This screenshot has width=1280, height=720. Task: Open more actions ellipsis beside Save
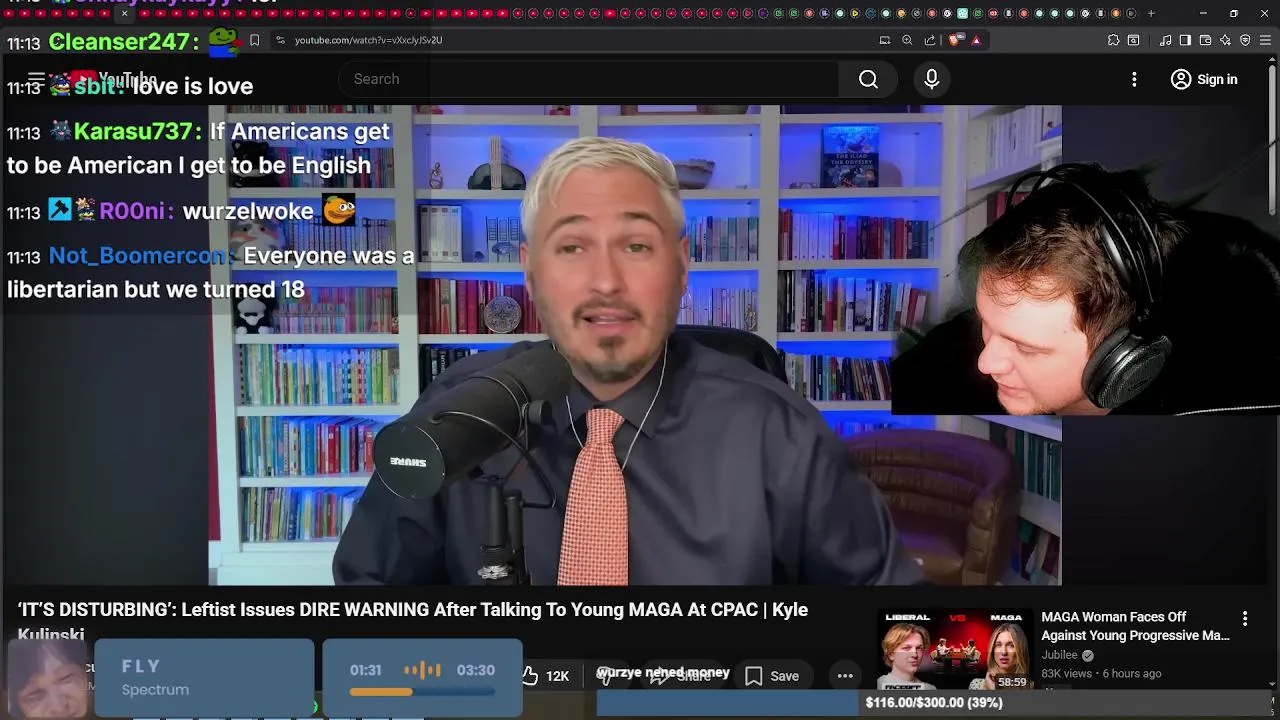(845, 676)
